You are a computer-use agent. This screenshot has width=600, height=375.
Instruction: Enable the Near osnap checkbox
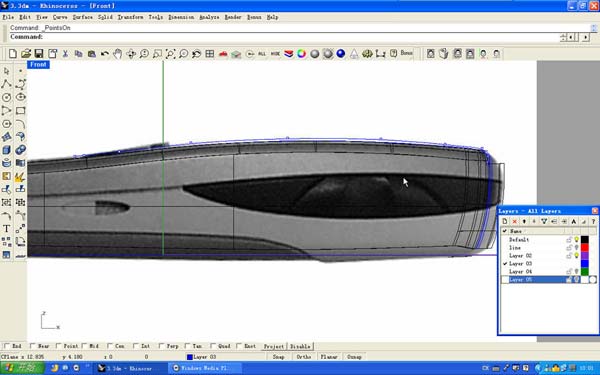(33, 346)
